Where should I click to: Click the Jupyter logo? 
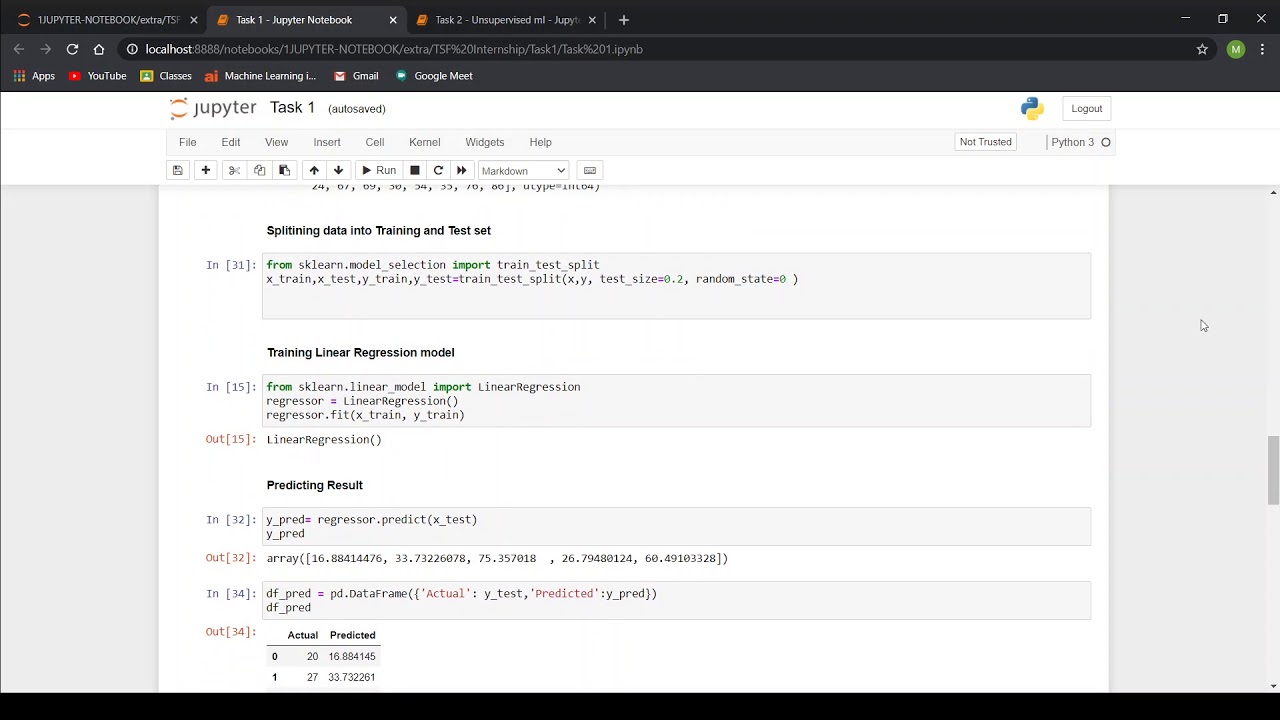pyautogui.click(x=213, y=108)
